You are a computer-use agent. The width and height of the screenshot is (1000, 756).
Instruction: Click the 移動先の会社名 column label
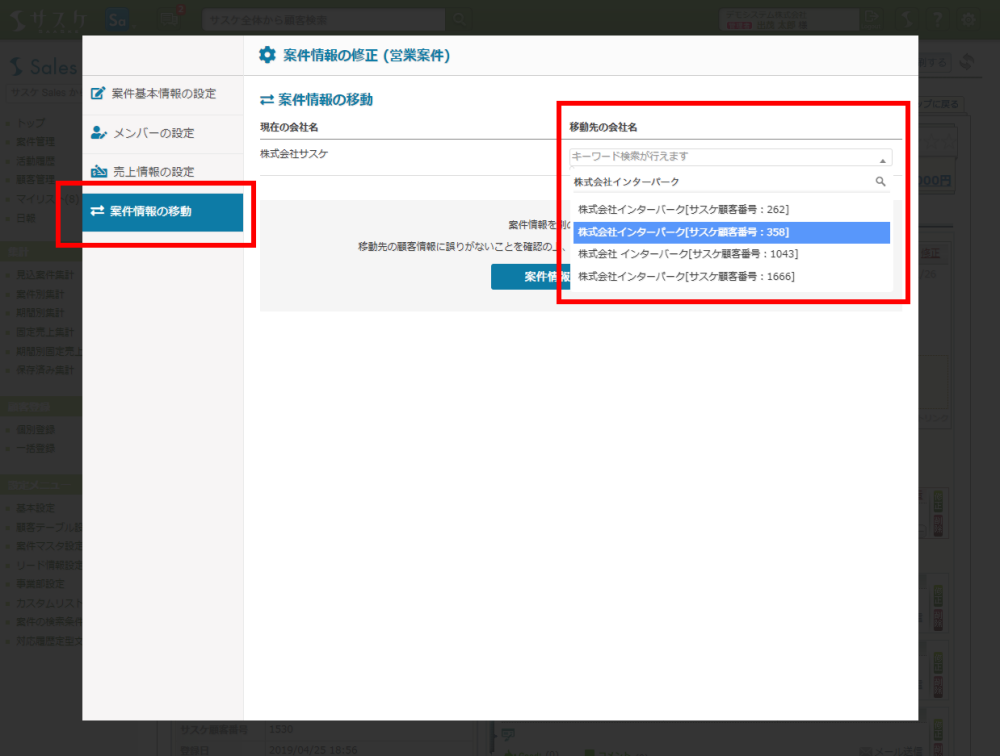[x=603, y=127]
